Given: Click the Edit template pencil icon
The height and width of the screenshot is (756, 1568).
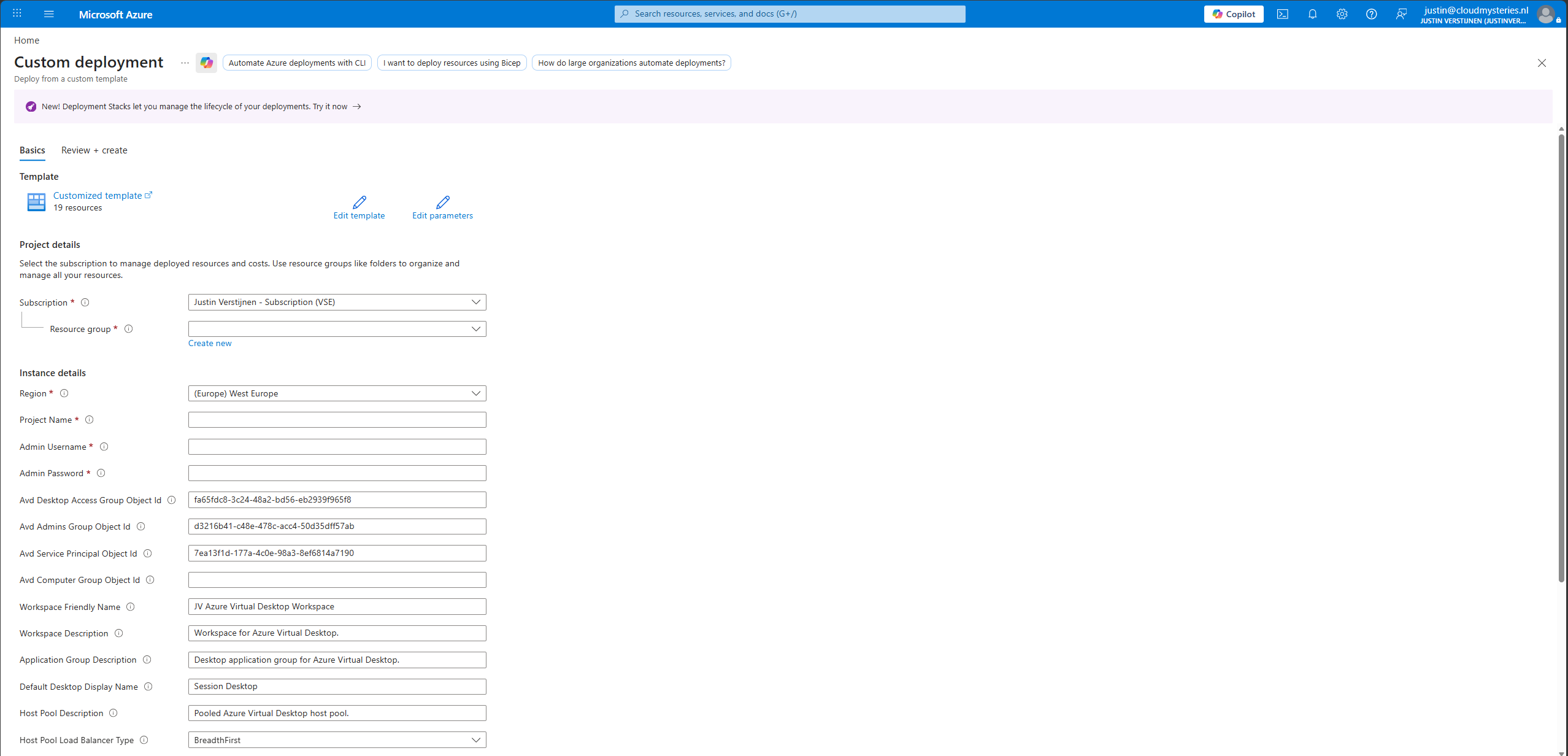Looking at the screenshot, I should [x=359, y=202].
